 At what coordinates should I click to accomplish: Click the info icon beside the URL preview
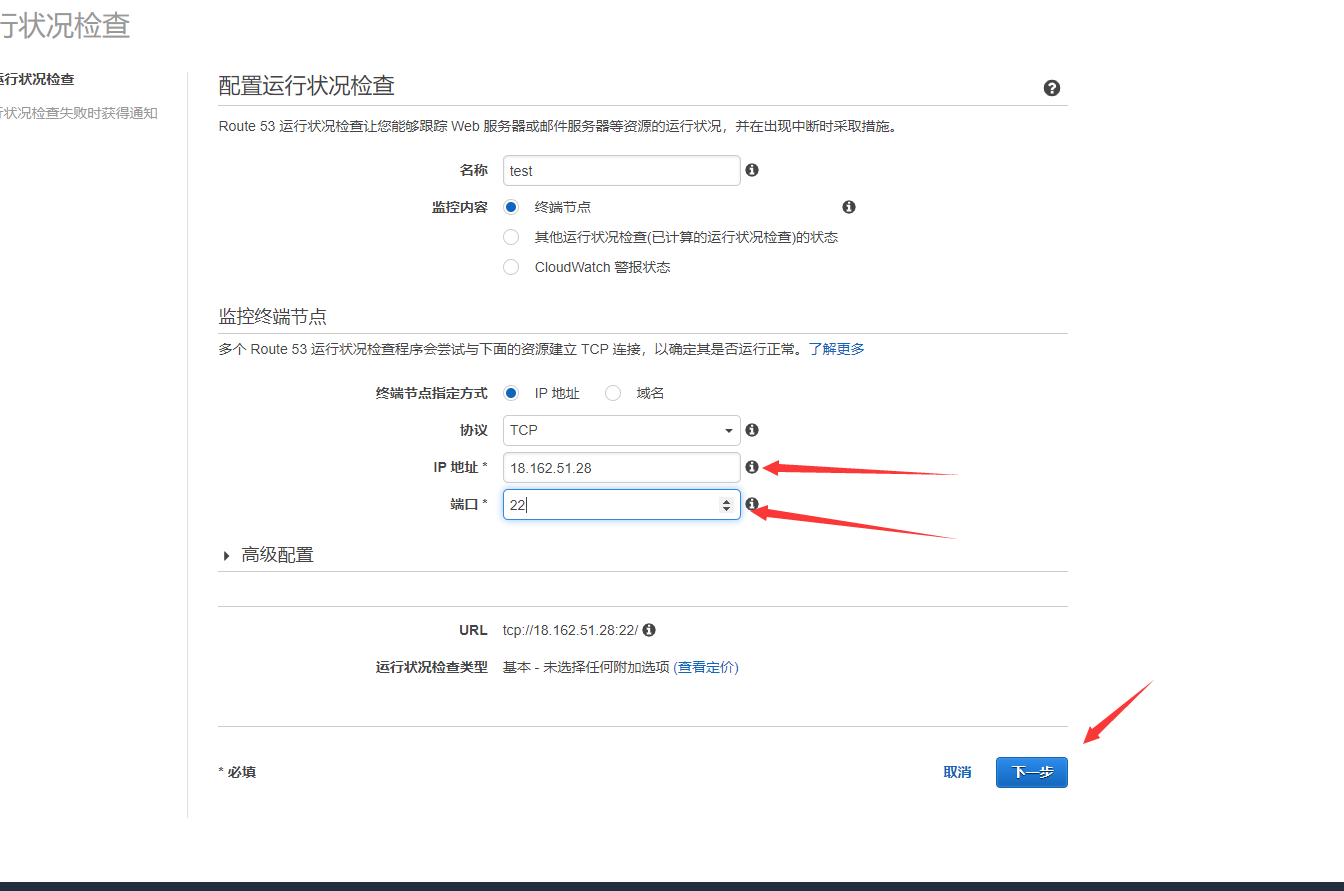(649, 630)
